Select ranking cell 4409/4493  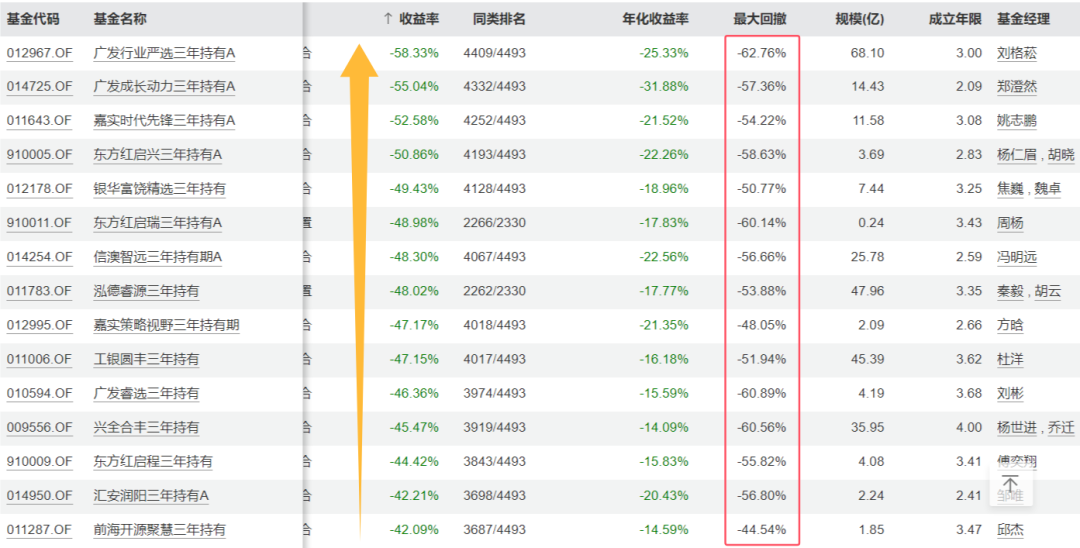(495, 53)
